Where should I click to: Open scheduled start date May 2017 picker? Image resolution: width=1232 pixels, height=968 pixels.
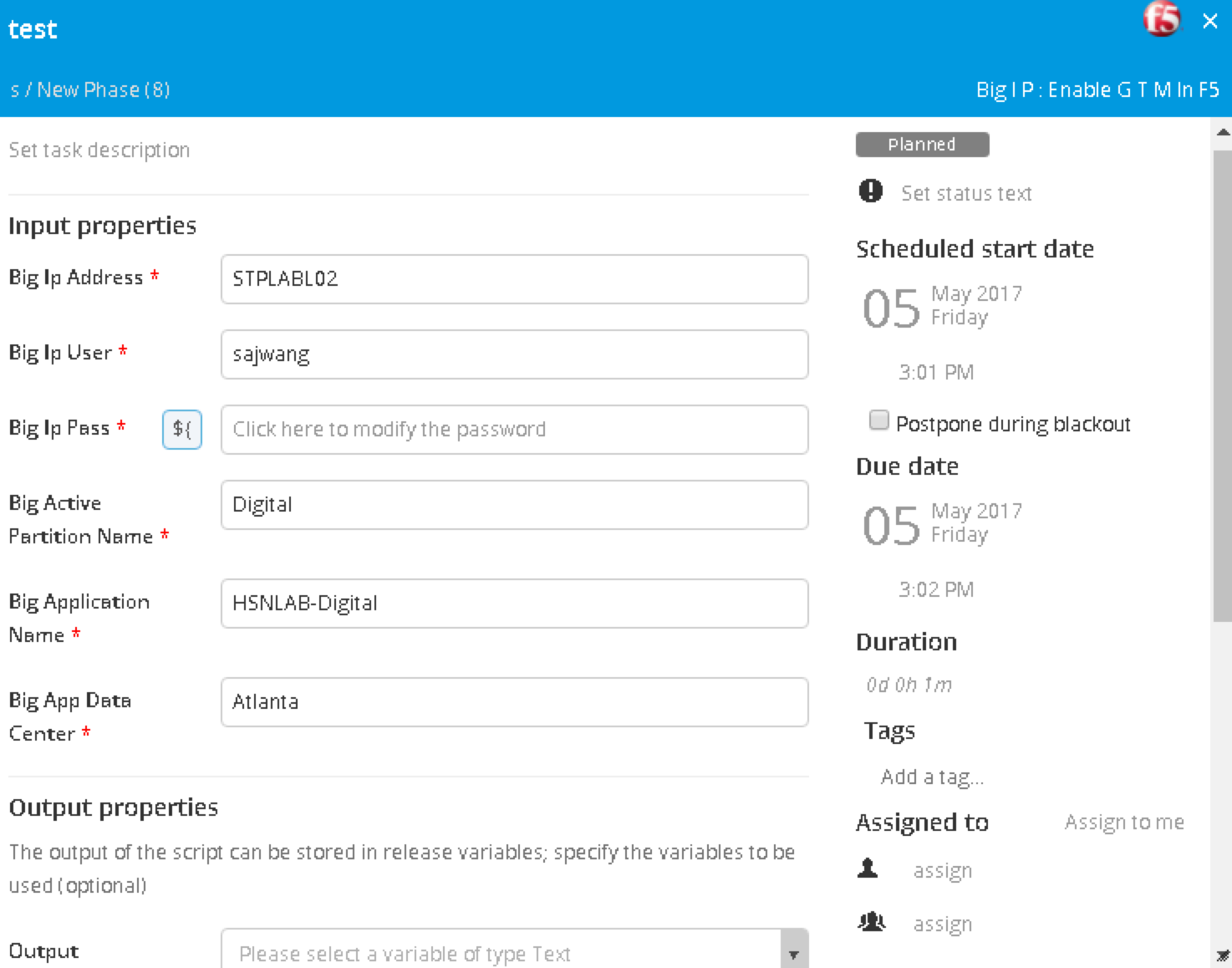point(942,307)
